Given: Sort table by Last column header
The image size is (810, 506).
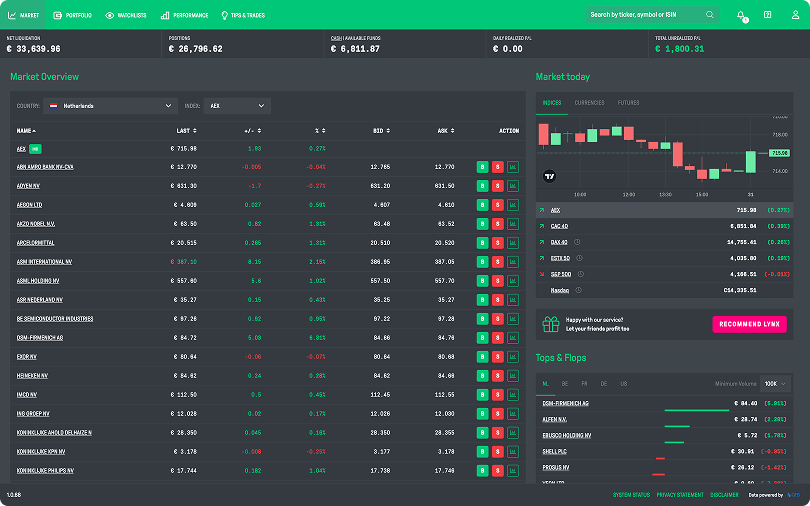Looking at the screenshot, I should (x=183, y=131).
